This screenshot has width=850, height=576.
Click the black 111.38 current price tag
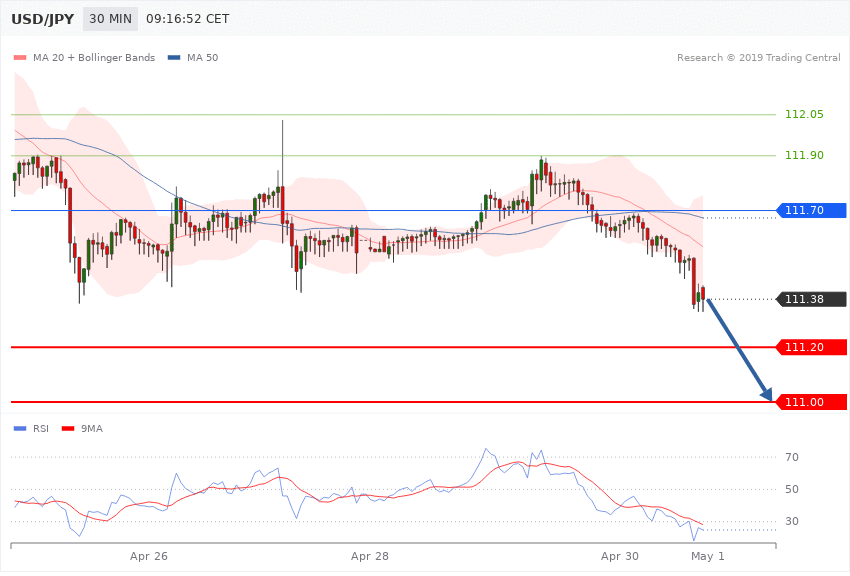point(811,299)
